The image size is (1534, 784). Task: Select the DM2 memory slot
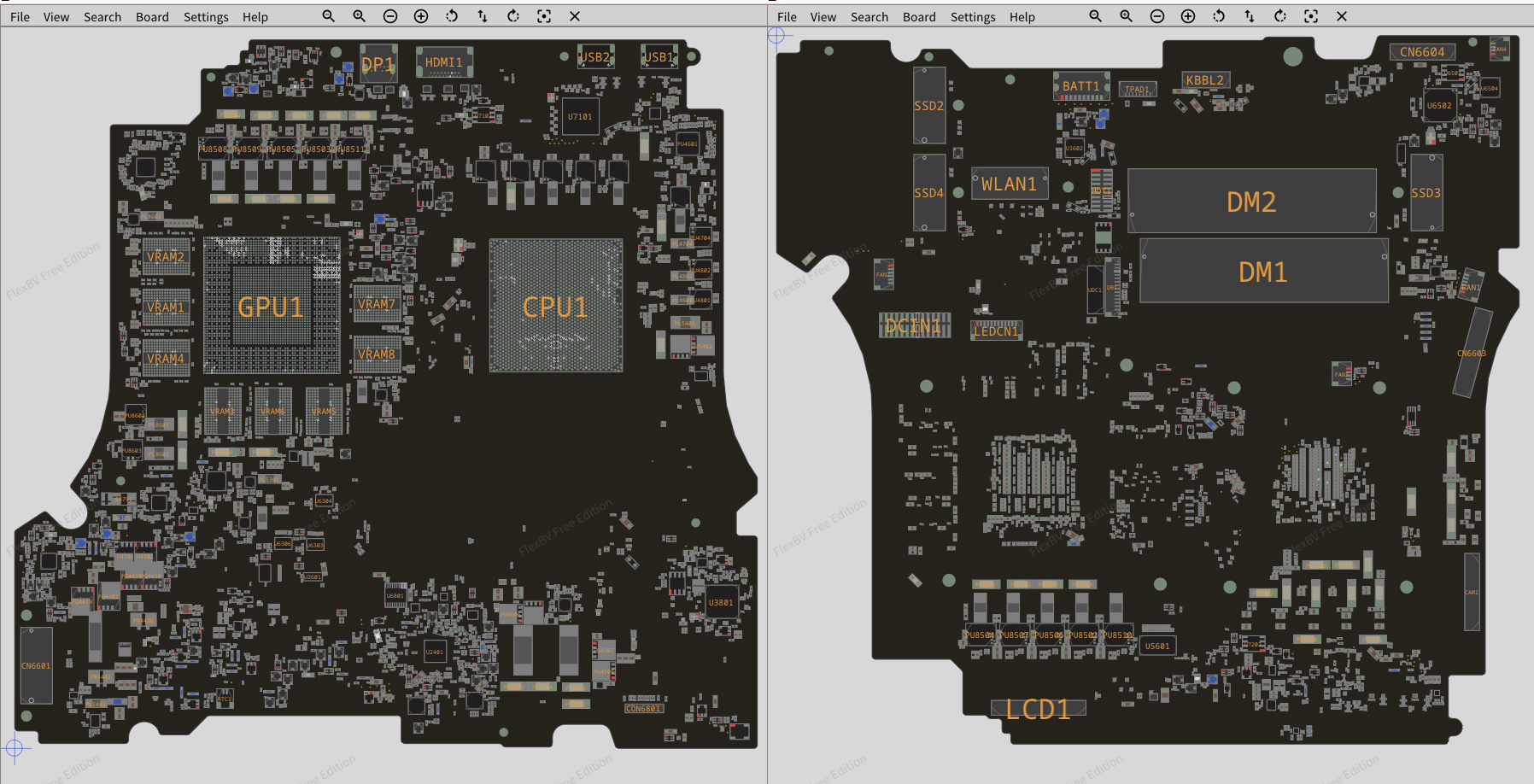coord(1252,201)
